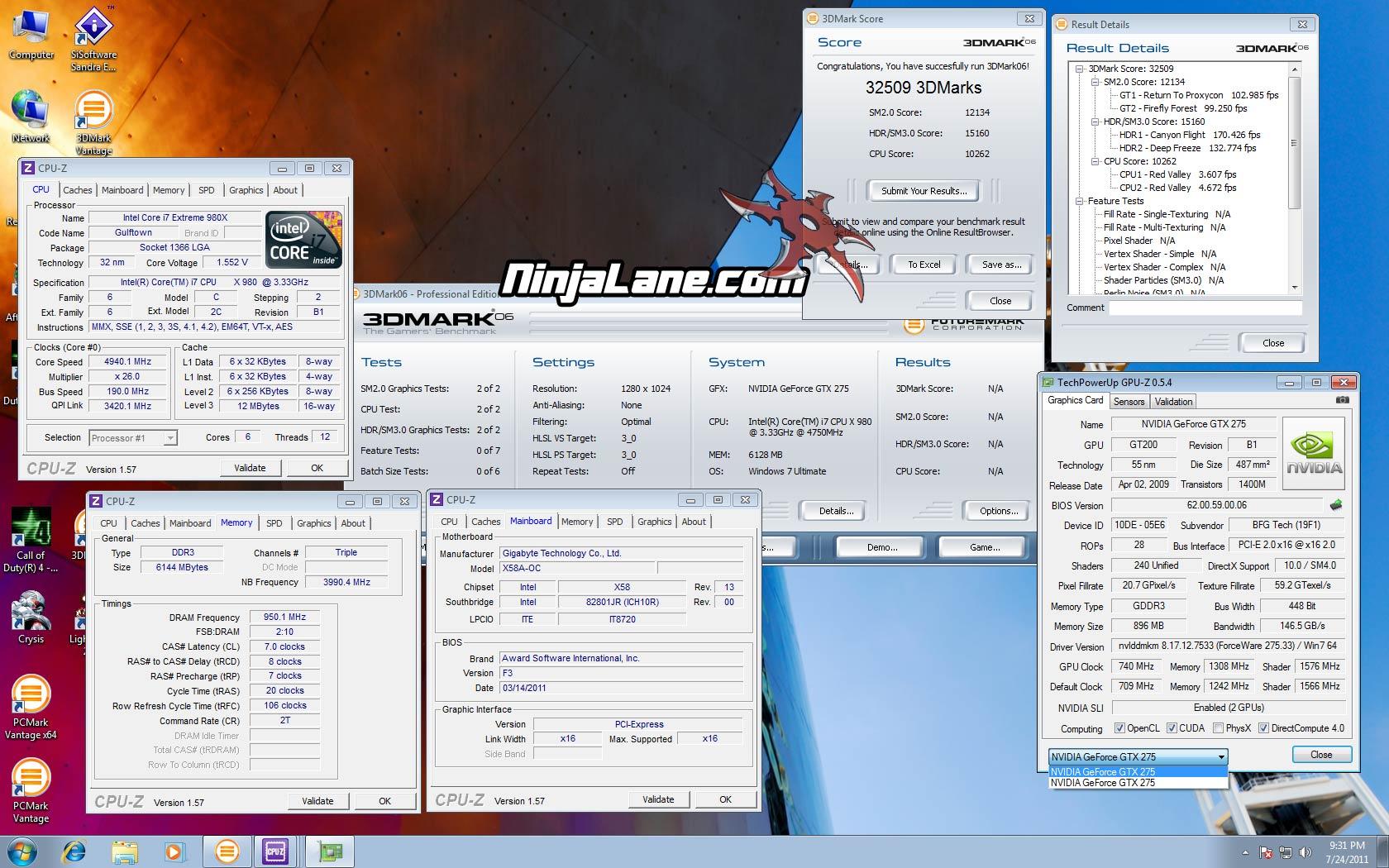Open Windows Media Player taskbar icon
Image resolution: width=1389 pixels, height=868 pixels.
[174, 851]
